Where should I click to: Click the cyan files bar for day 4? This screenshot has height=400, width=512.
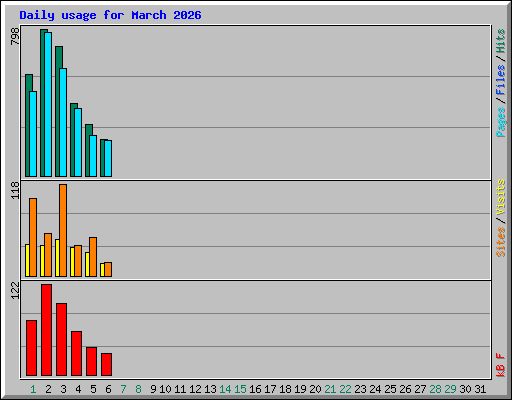tap(78, 142)
